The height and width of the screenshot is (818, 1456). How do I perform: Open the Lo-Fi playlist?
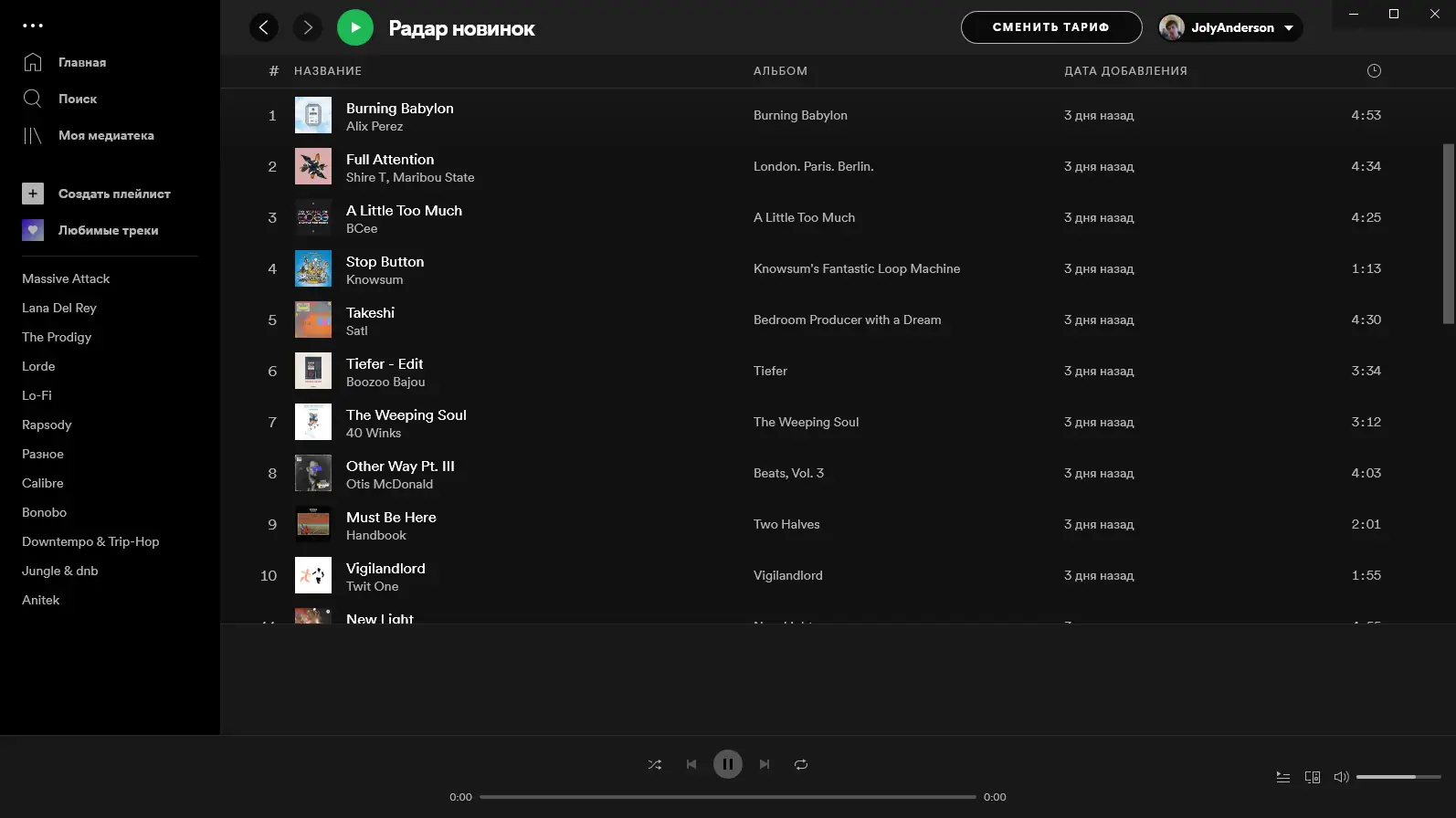click(x=37, y=395)
